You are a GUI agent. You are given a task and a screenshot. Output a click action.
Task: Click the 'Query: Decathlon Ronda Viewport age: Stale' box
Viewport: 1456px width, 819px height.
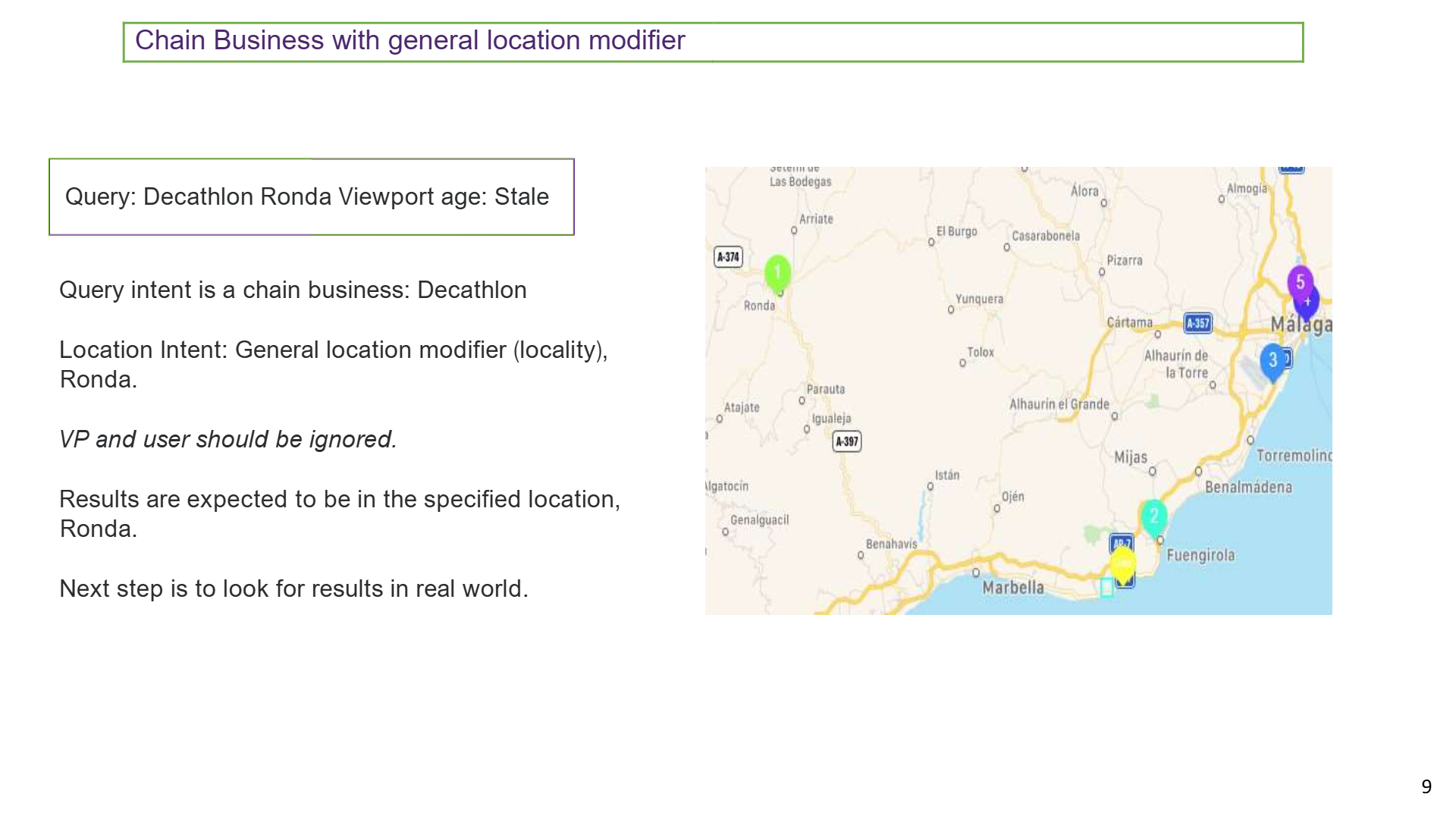pyautogui.click(x=312, y=196)
